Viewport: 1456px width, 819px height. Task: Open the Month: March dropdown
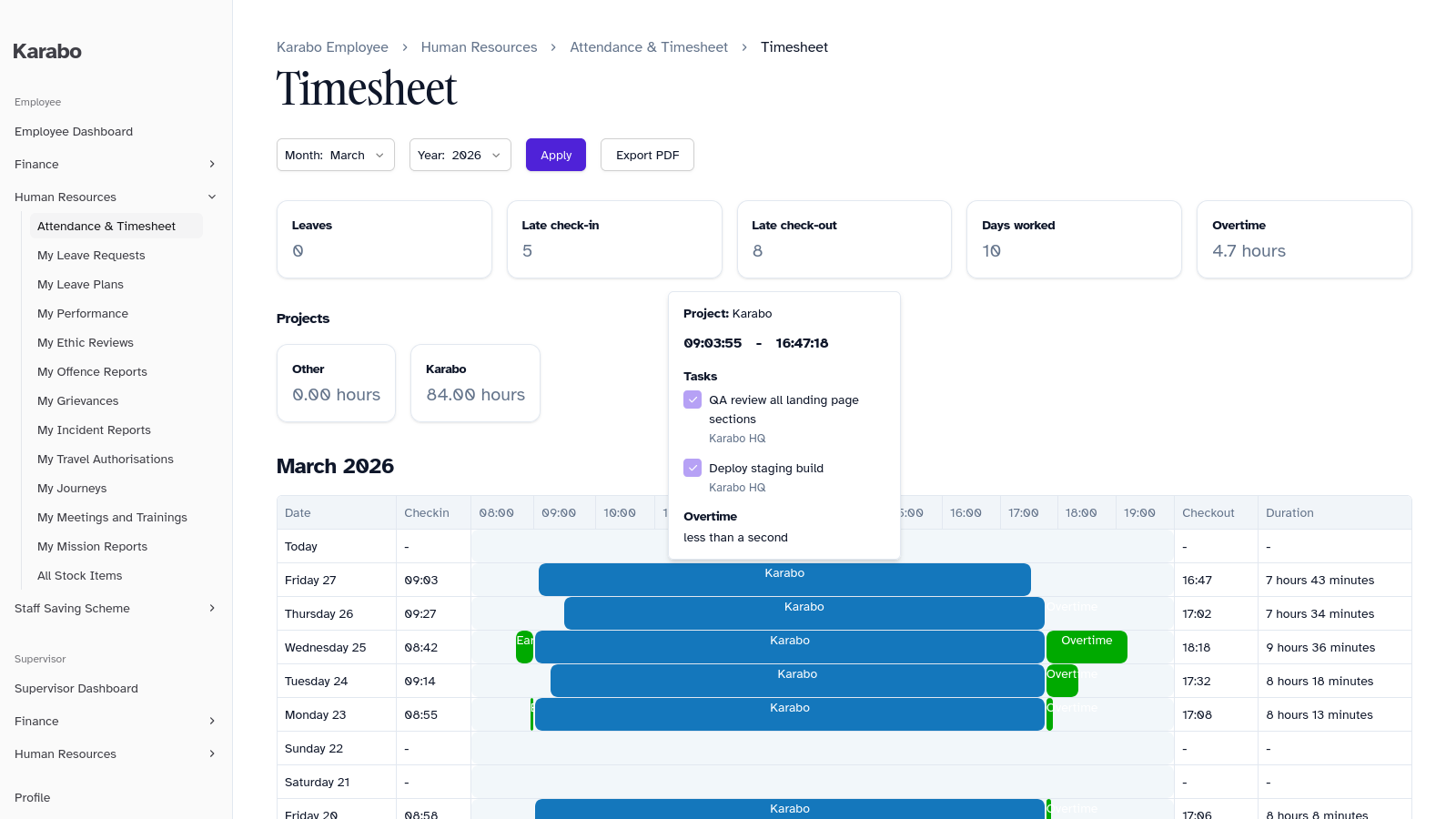[x=335, y=156]
